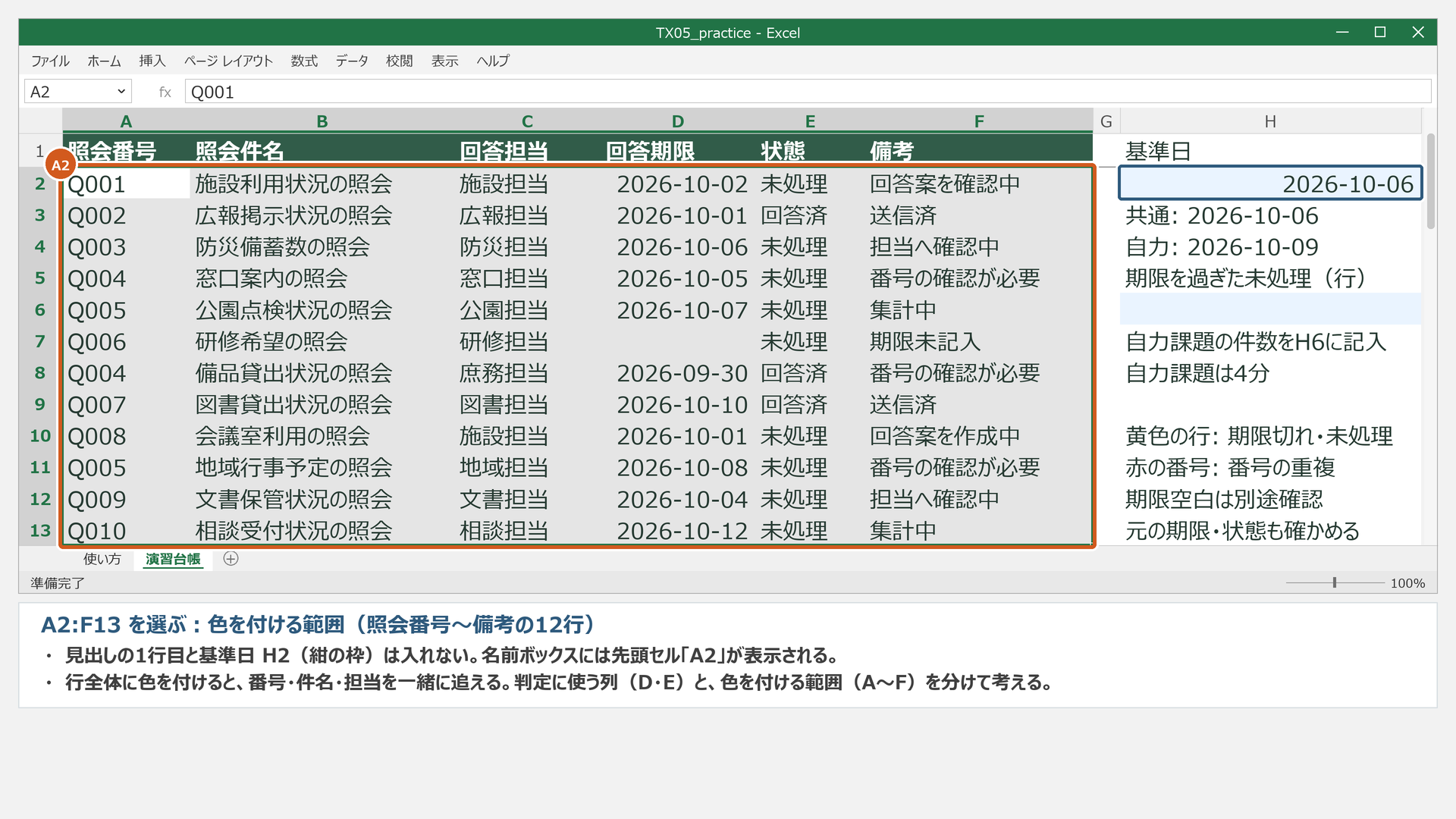Viewport: 1456px width, 819px height.
Task: Click date cell 2026-09-30
Action: pos(678,373)
